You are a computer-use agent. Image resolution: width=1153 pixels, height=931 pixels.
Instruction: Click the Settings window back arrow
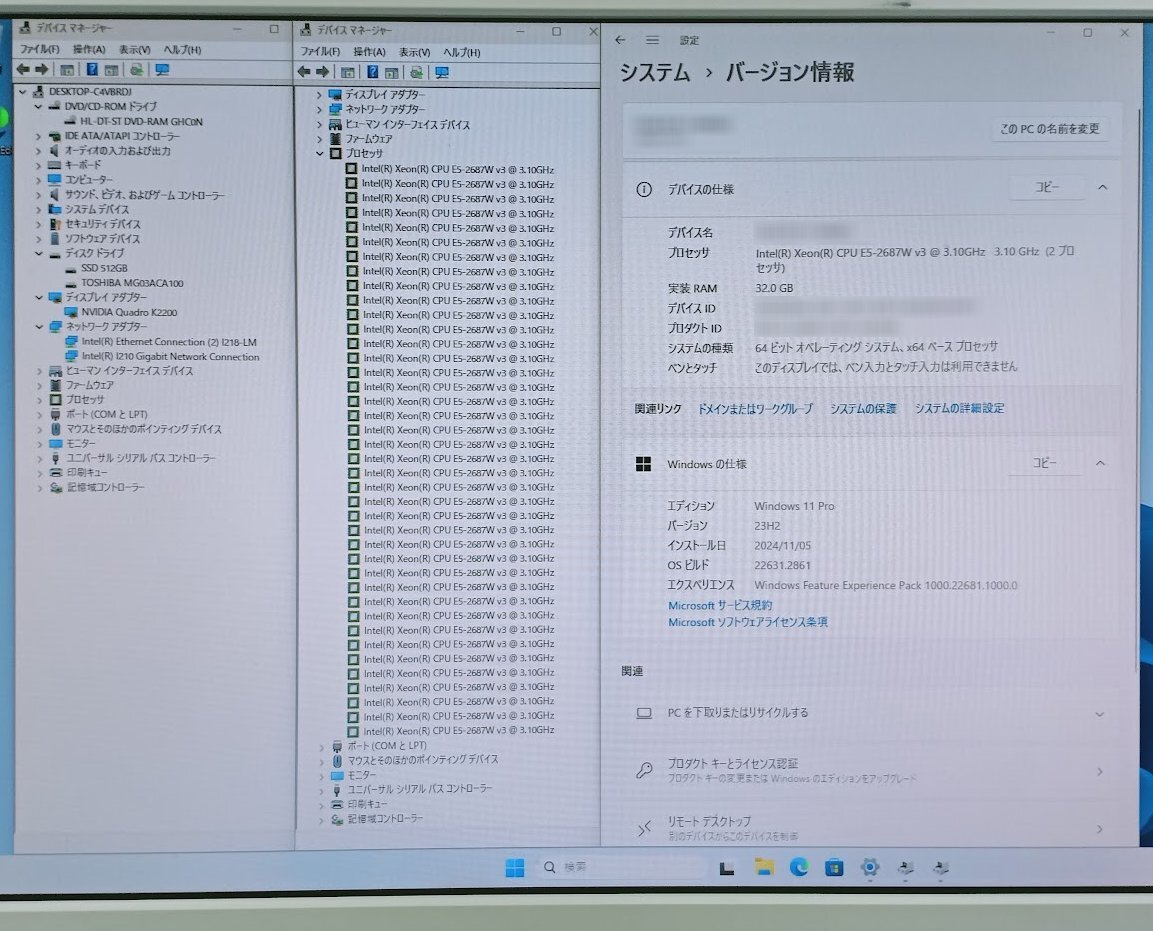click(621, 40)
